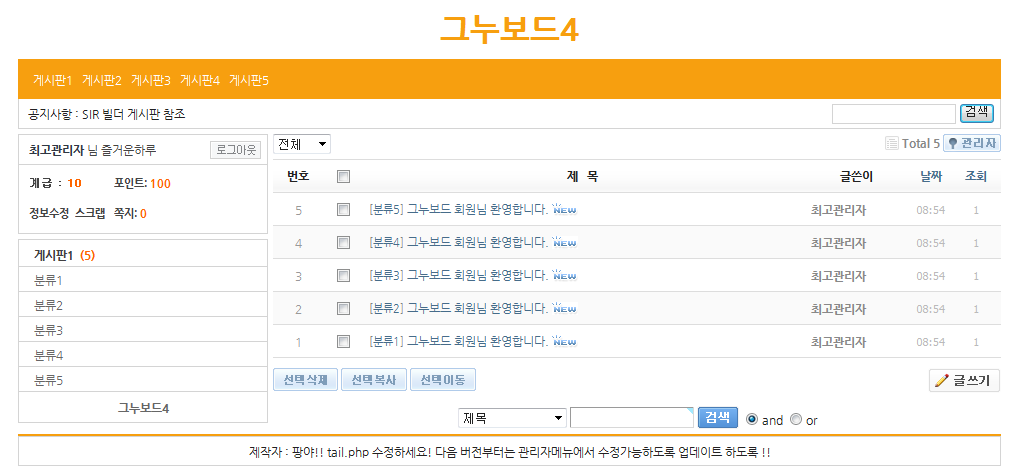Click the 로그아웃 logout button
This screenshot has height=473, width=1012.
pos(236,150)
